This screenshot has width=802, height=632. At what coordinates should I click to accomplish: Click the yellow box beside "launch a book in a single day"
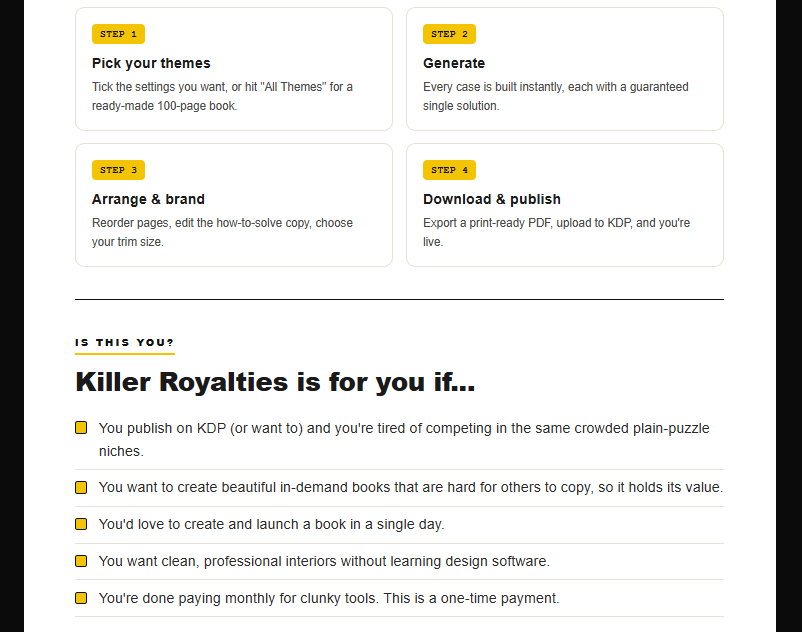(x=81, y=524)
